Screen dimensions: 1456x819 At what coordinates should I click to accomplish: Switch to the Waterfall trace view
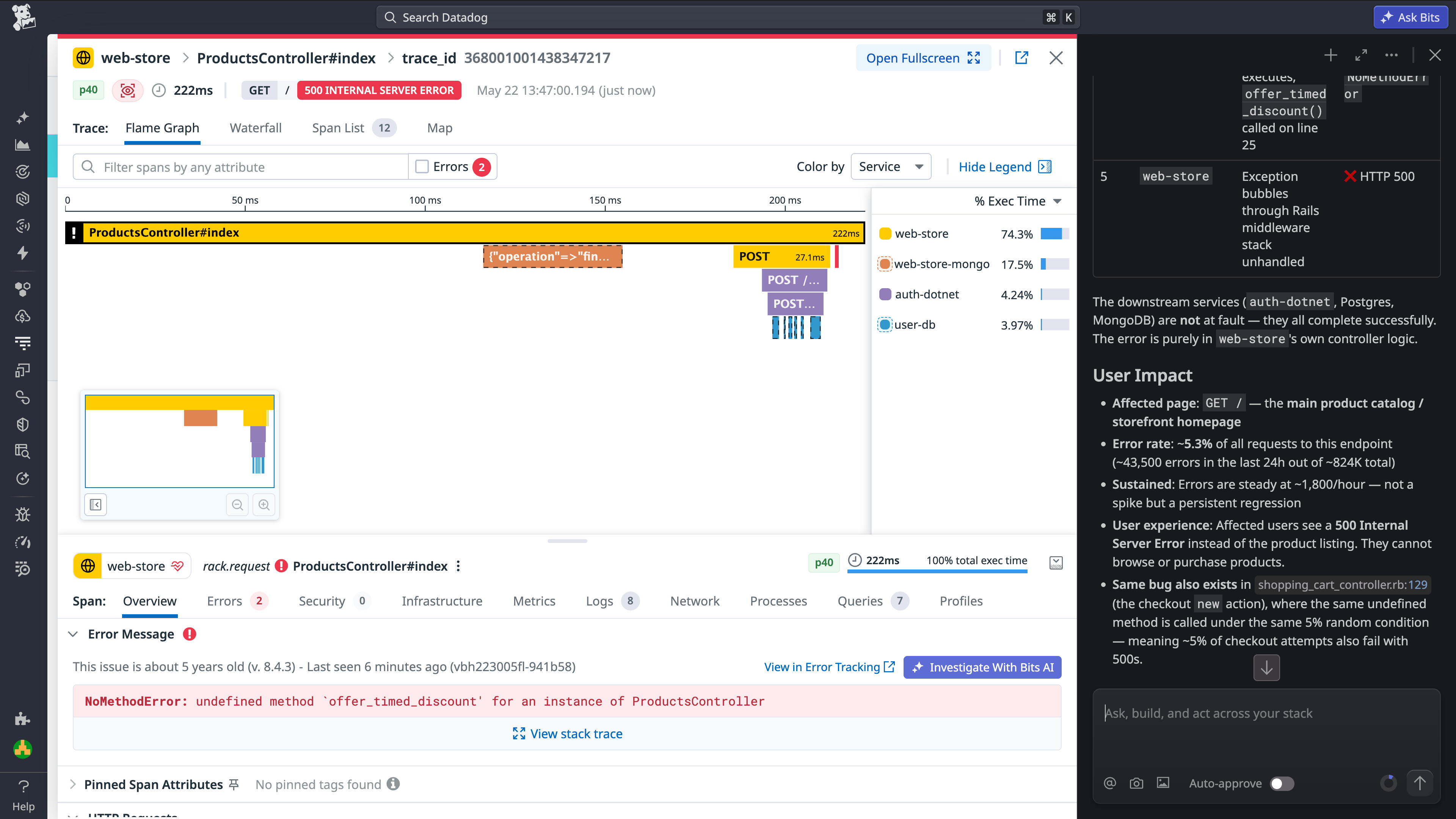(256, 128)
